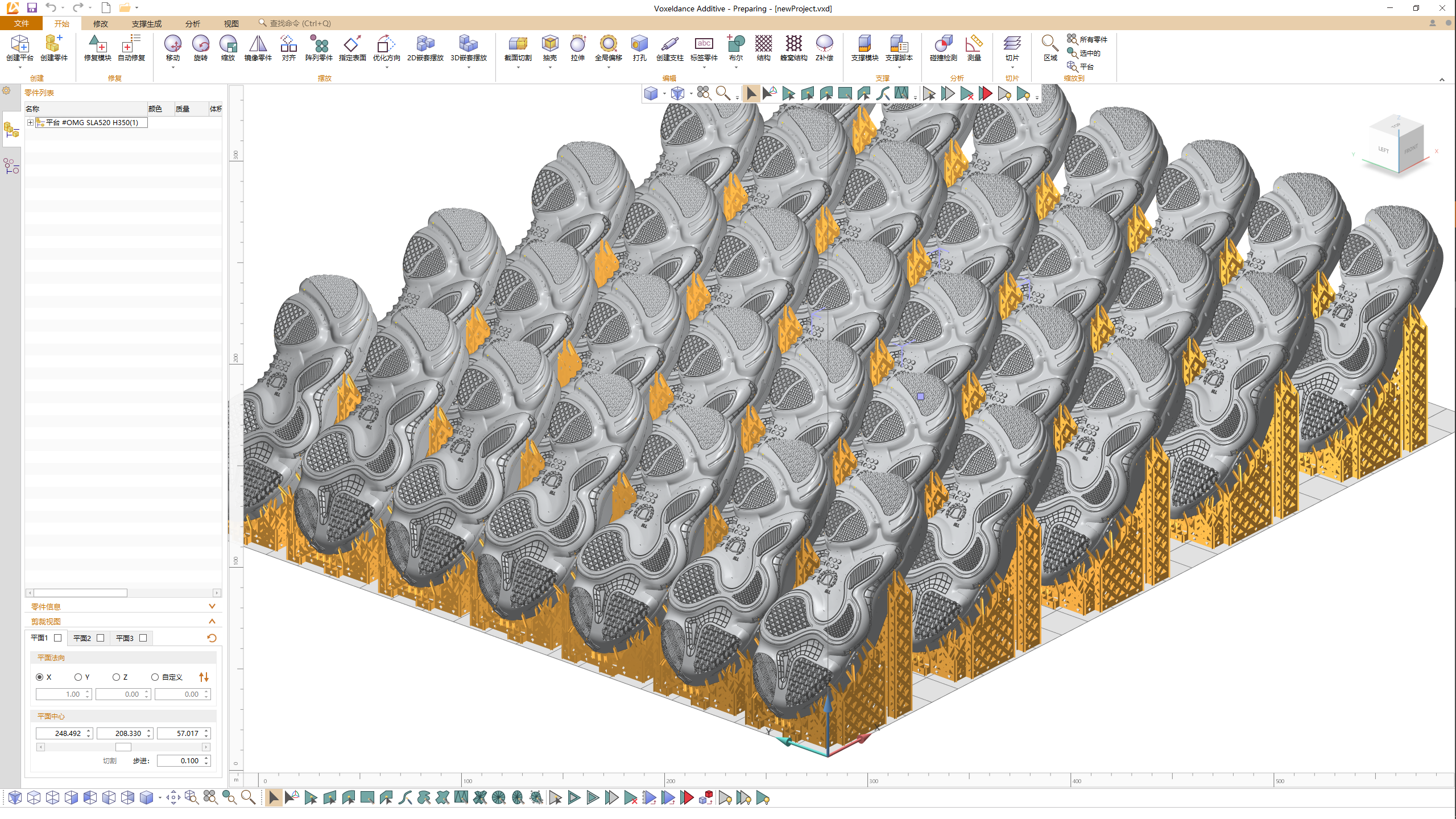Click the 平面中心 position slider bar

click(x=123, y=747)
